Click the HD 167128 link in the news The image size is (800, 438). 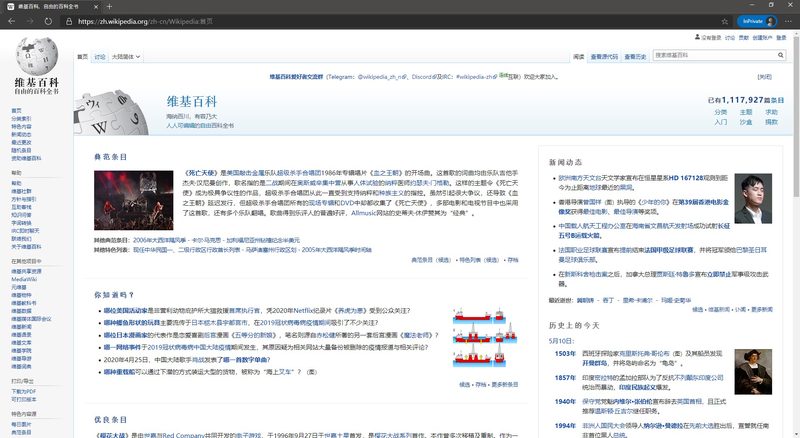(686, 178)
